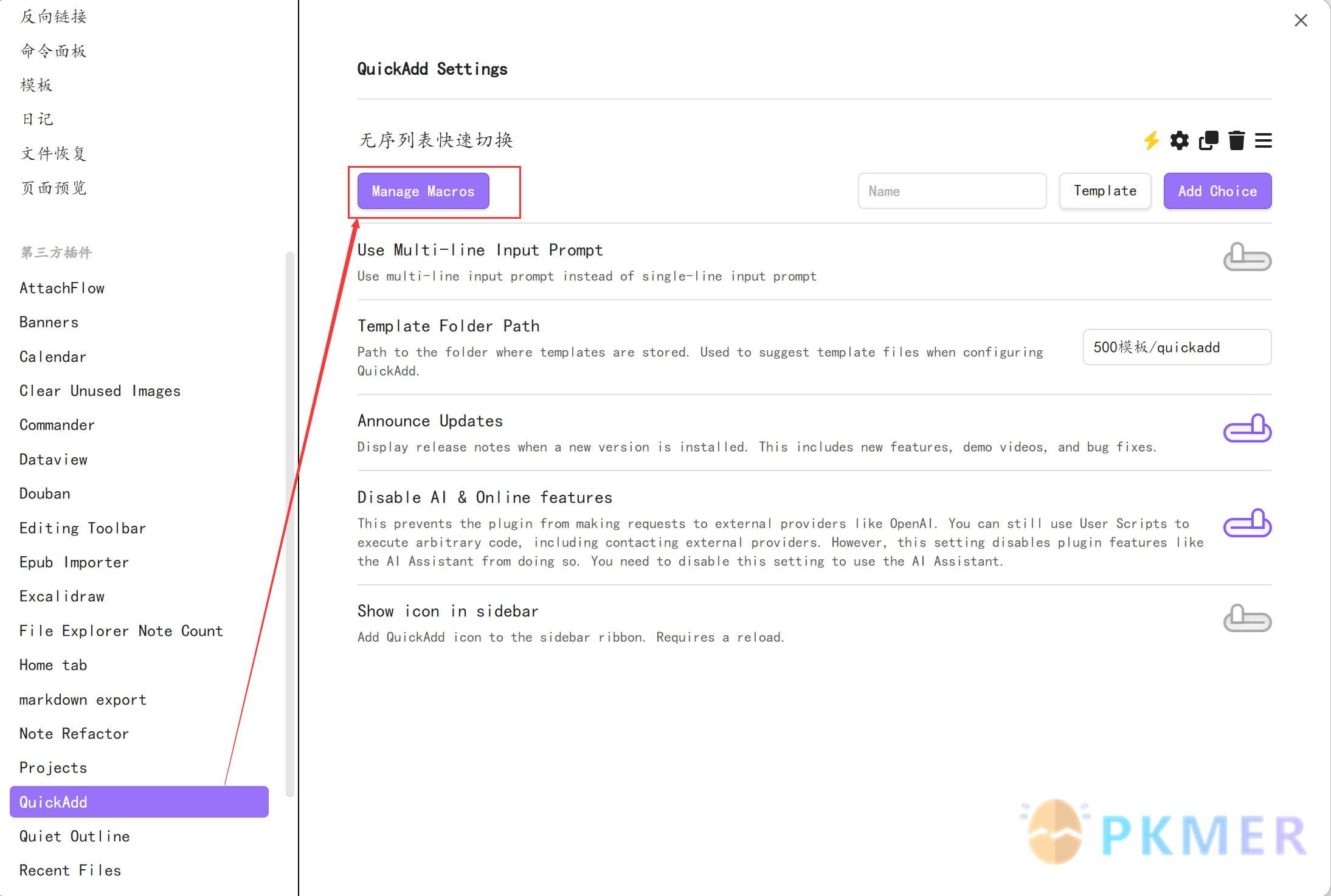Duplicate the choice with the copy icon

1208,140
